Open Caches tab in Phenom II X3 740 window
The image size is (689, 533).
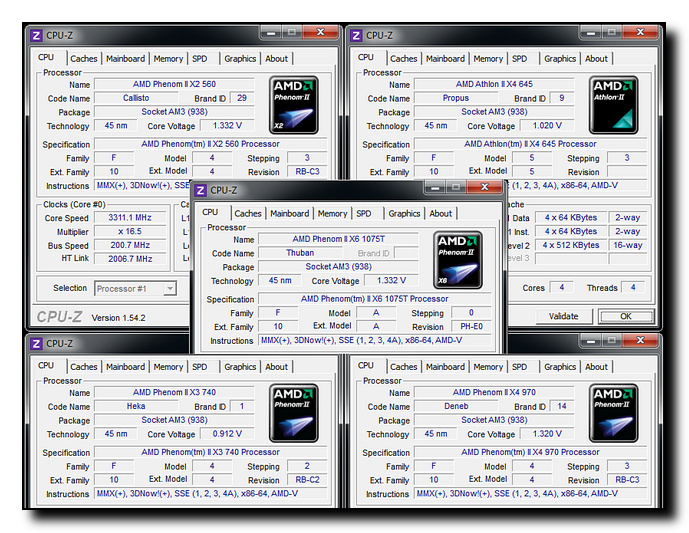pos(83,367)
